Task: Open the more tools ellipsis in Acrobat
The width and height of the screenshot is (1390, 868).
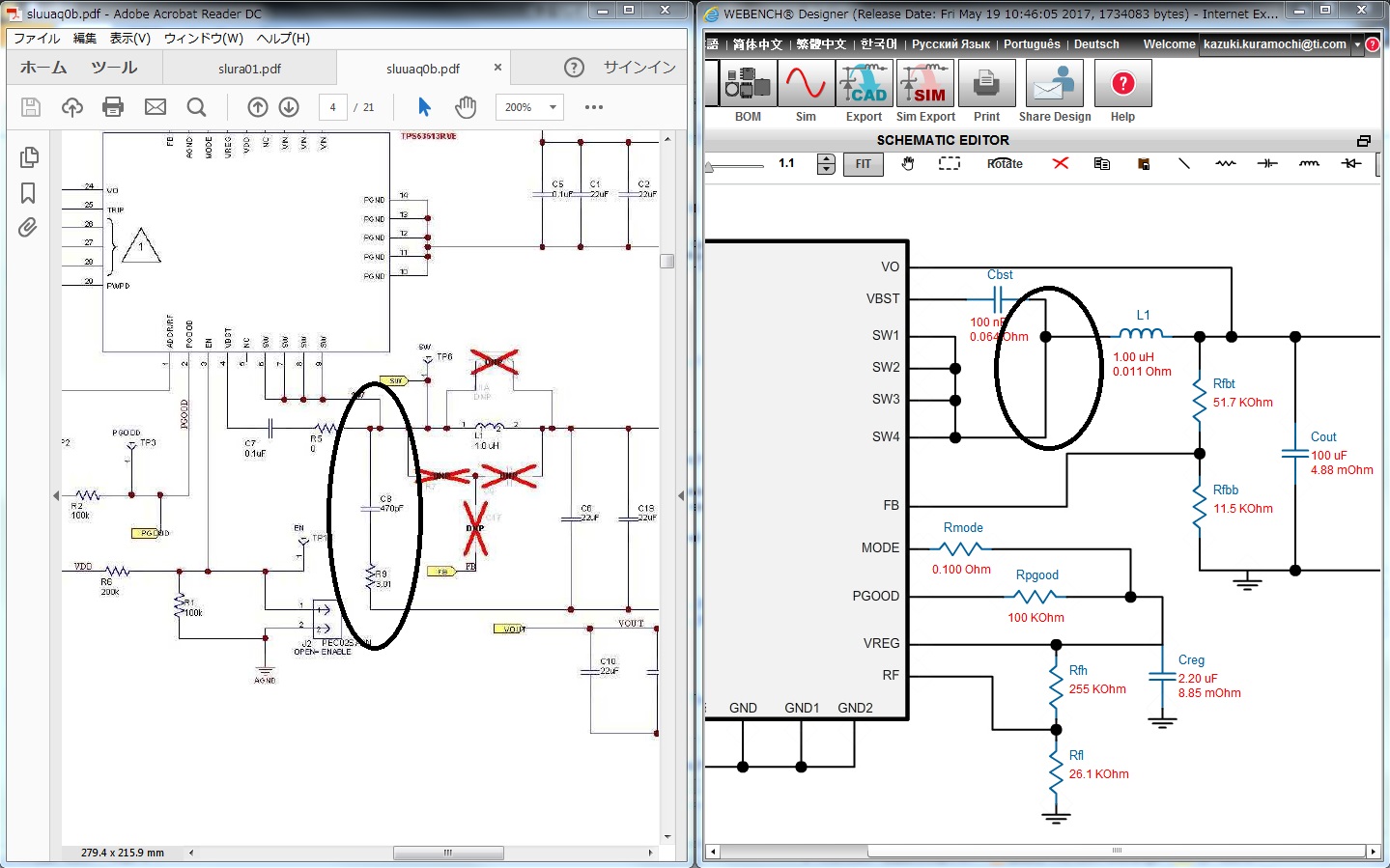Action: tap(594, 107)
